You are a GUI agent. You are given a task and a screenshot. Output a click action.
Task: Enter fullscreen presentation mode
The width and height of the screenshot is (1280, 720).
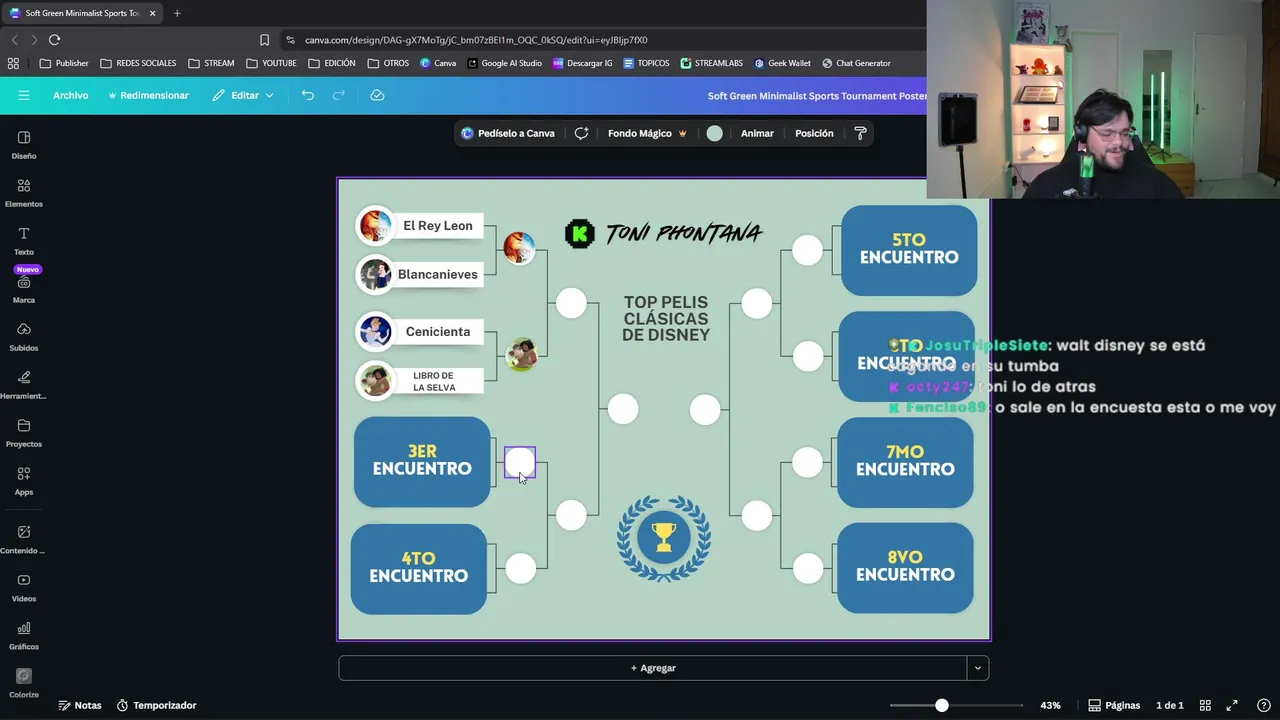1232,705
